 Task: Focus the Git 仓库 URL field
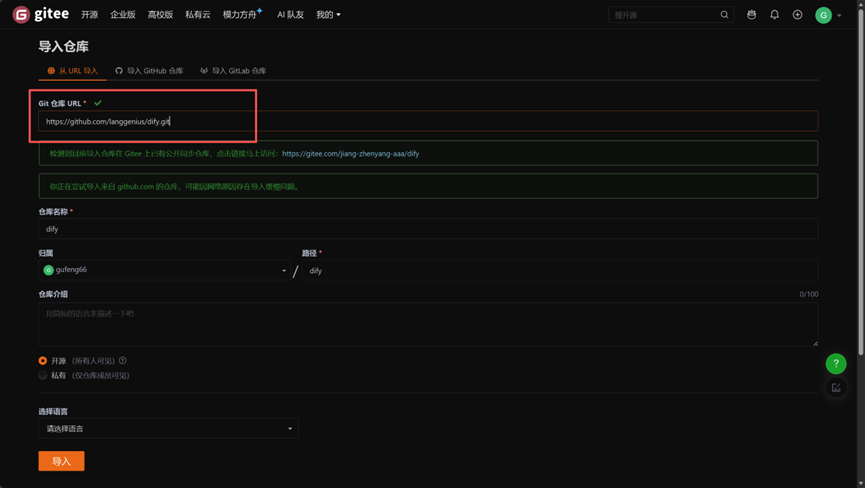(428, 121)
